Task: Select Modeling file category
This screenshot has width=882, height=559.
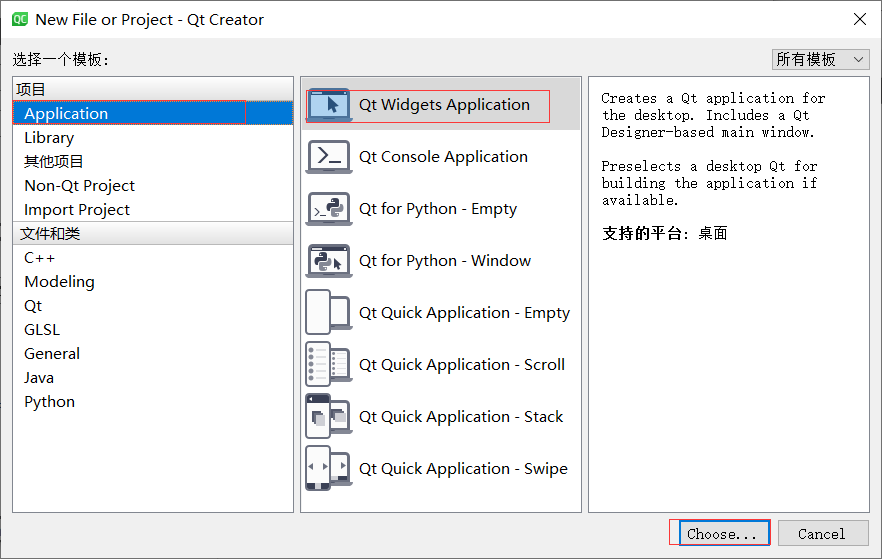Action: 59,282
